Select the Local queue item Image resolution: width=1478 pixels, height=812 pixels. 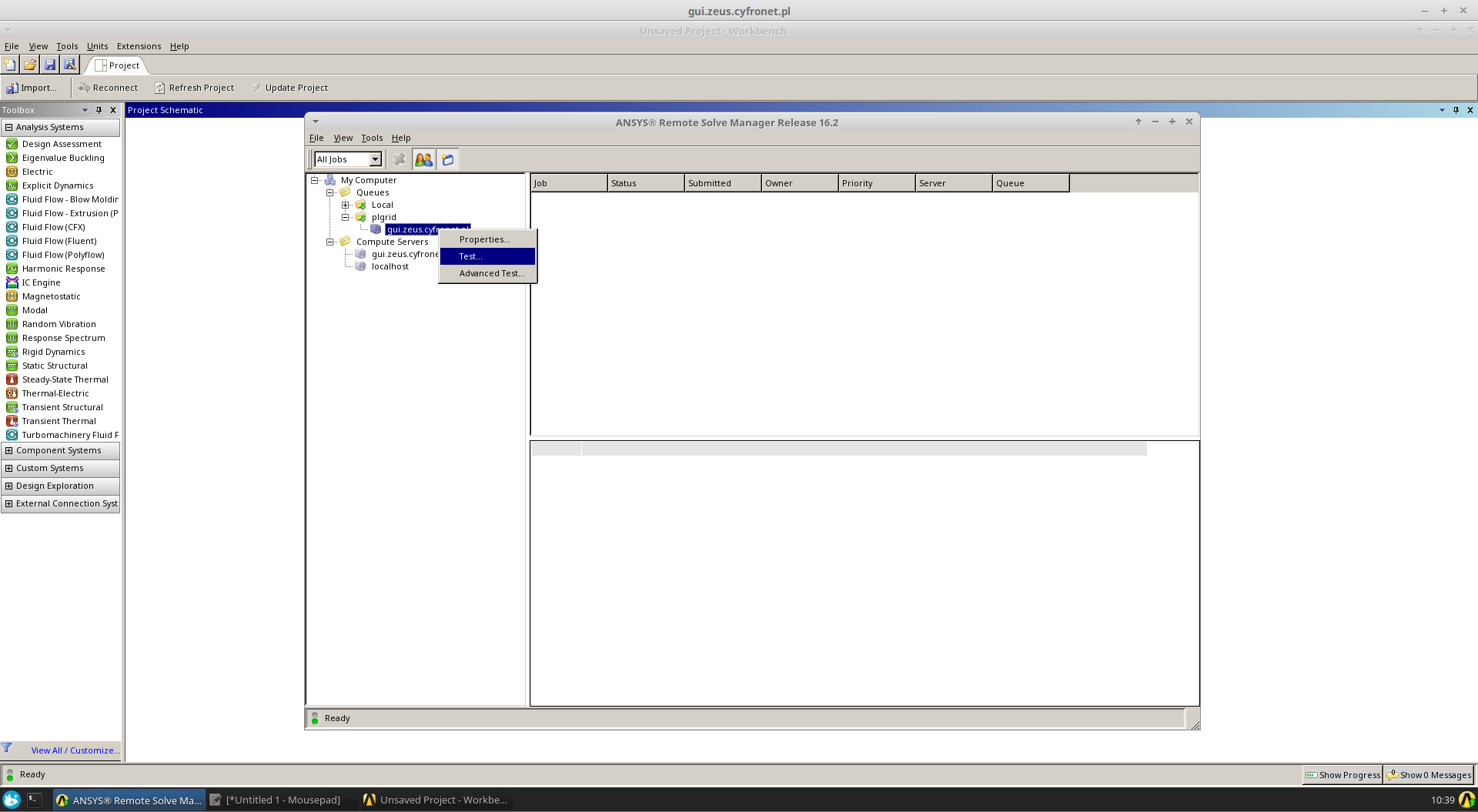click(382, 205)
